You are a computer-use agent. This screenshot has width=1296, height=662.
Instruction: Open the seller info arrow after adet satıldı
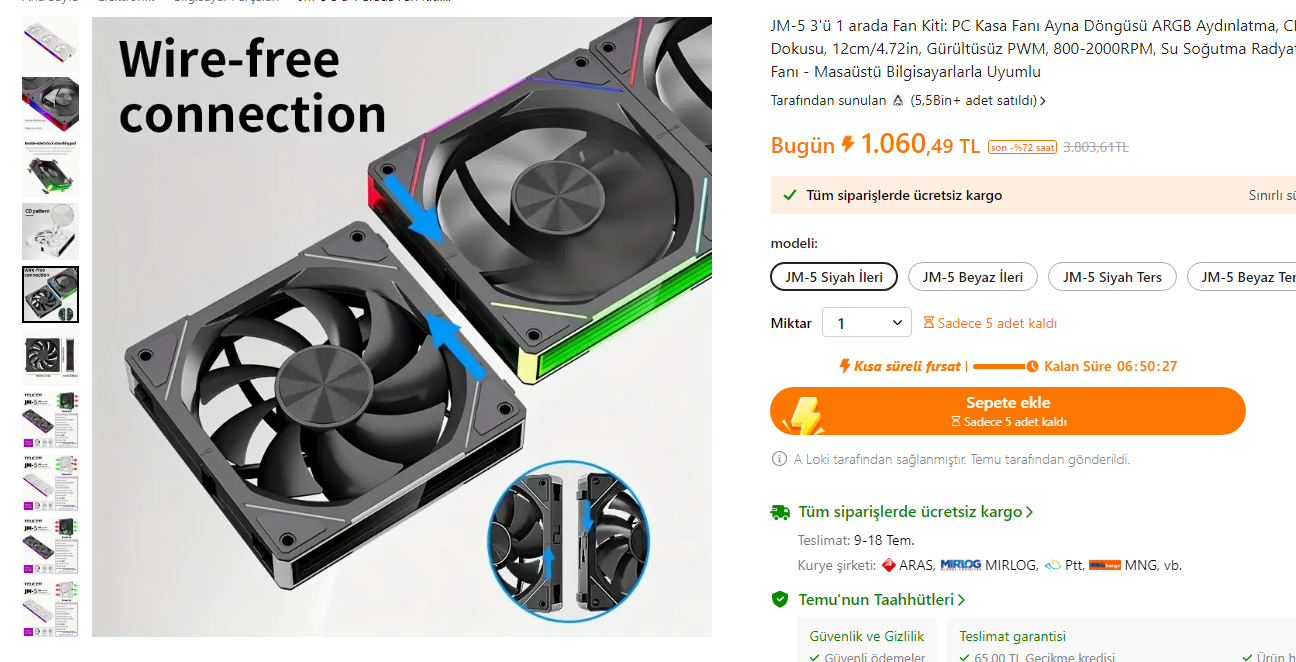pyautogui.click(x=1043, y=101)
